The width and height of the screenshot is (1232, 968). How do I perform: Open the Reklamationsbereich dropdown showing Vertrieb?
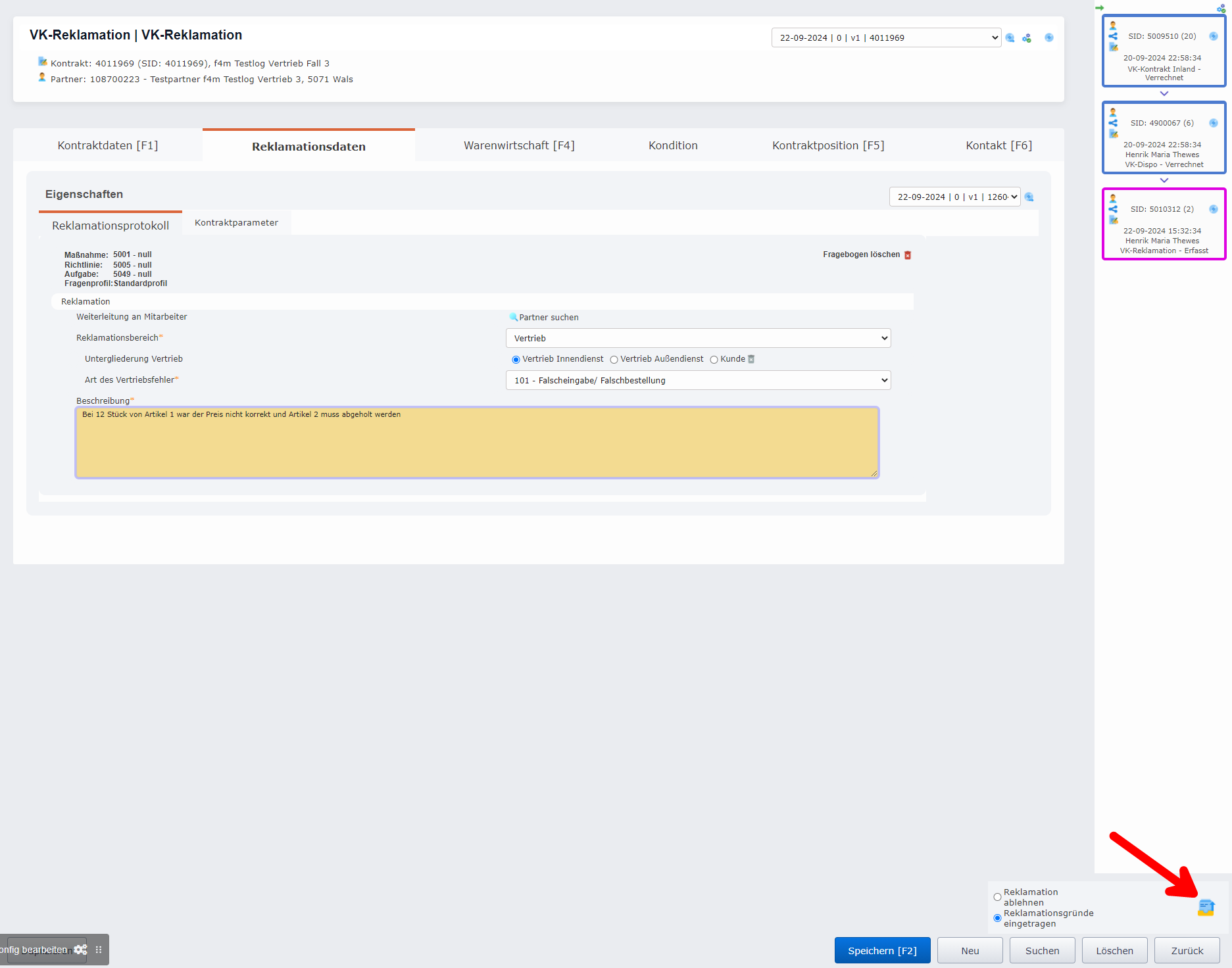click(698, 338)
